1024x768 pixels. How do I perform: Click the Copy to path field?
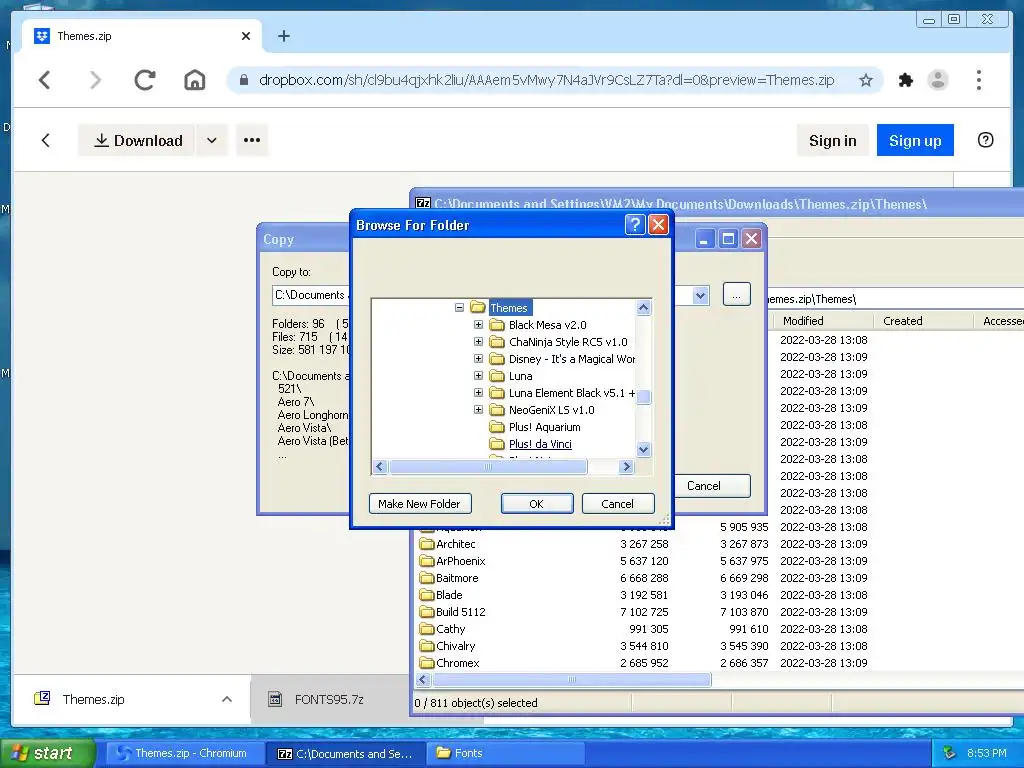coord(310,295)
